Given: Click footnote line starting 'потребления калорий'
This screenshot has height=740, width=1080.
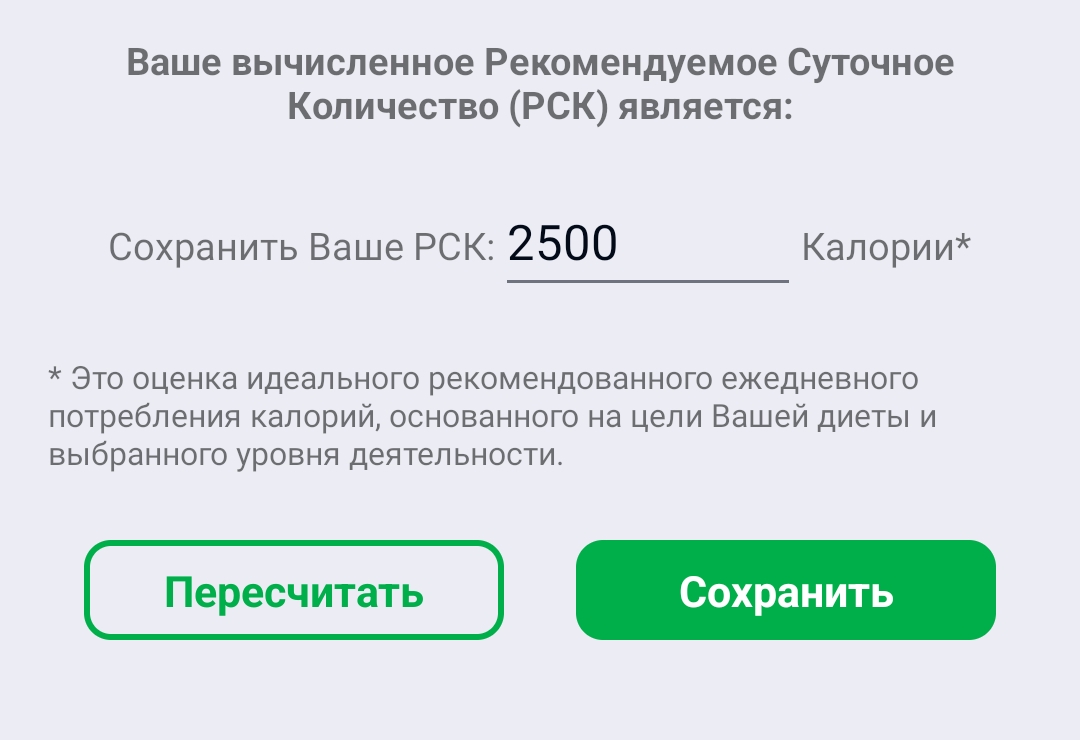Looking at the screenshot, I should coord(492,417).
